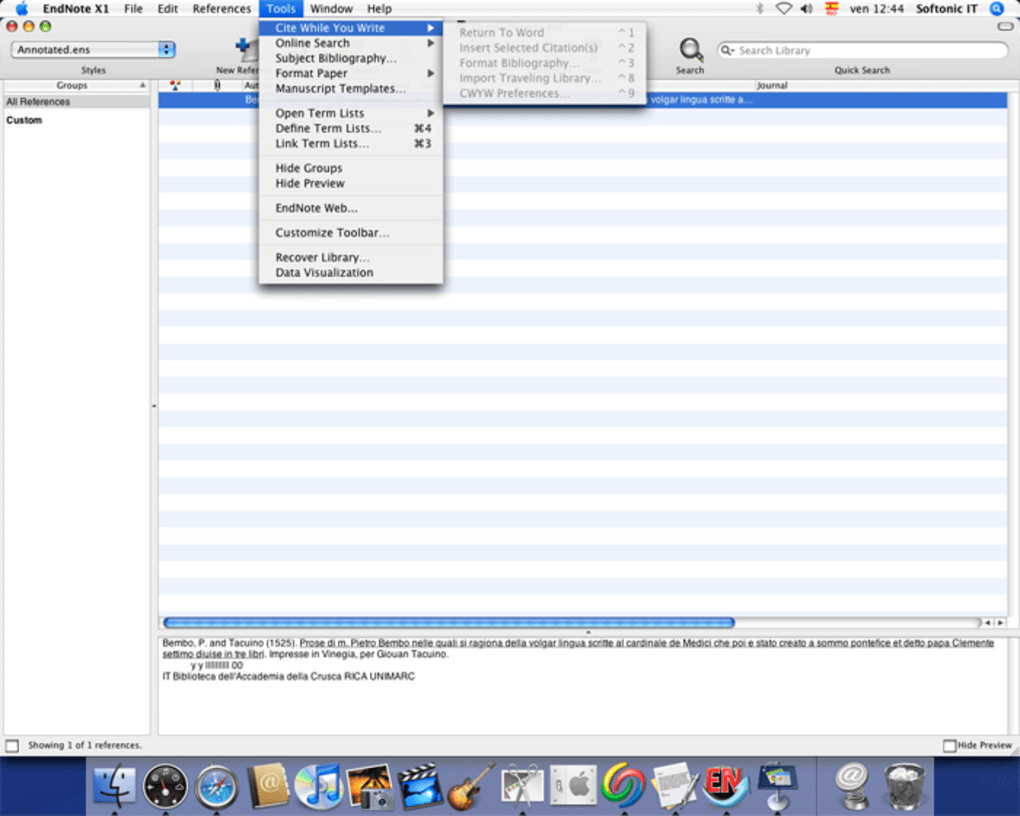
Task: Select the All References group
Action: pos(76,102)
